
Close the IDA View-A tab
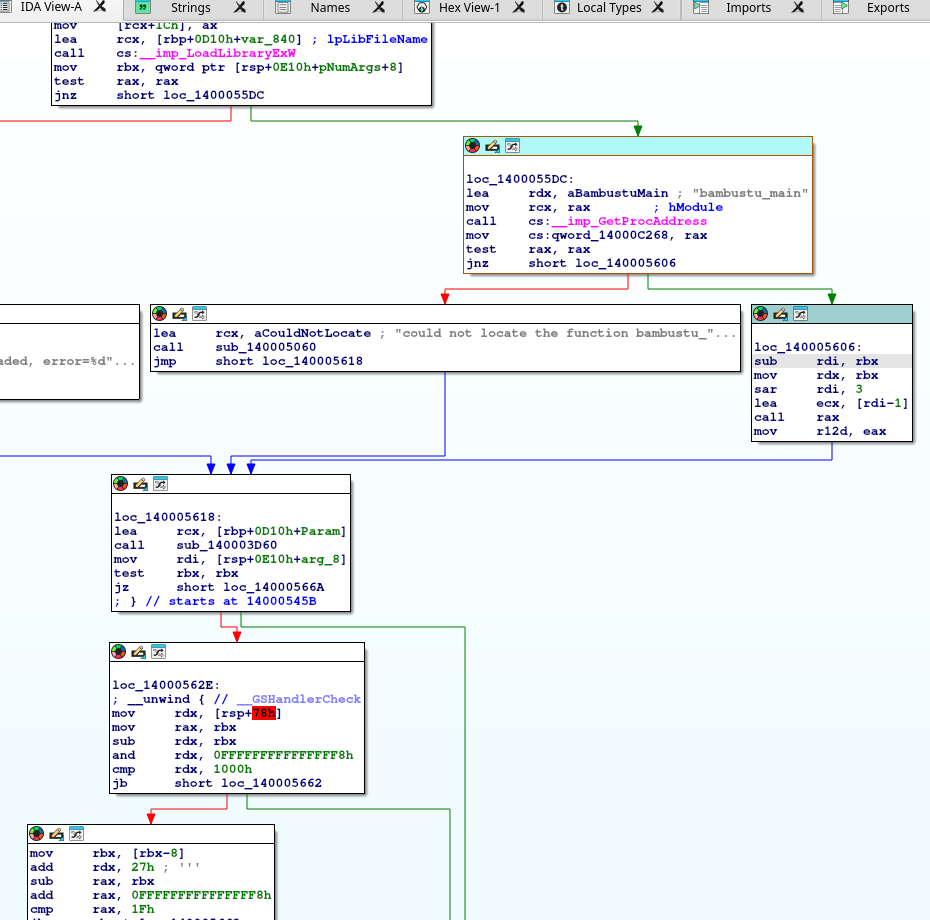[100, 7]
